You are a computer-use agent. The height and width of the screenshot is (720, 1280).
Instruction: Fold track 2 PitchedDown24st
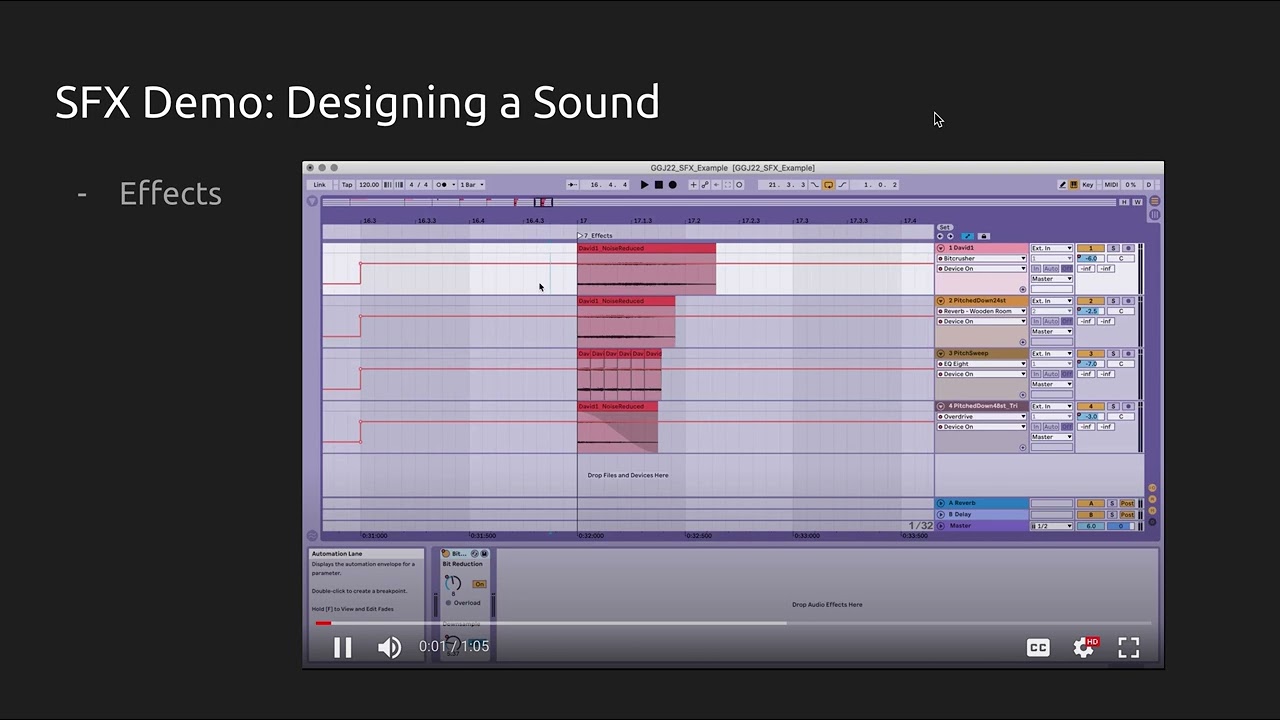(941, 301)
